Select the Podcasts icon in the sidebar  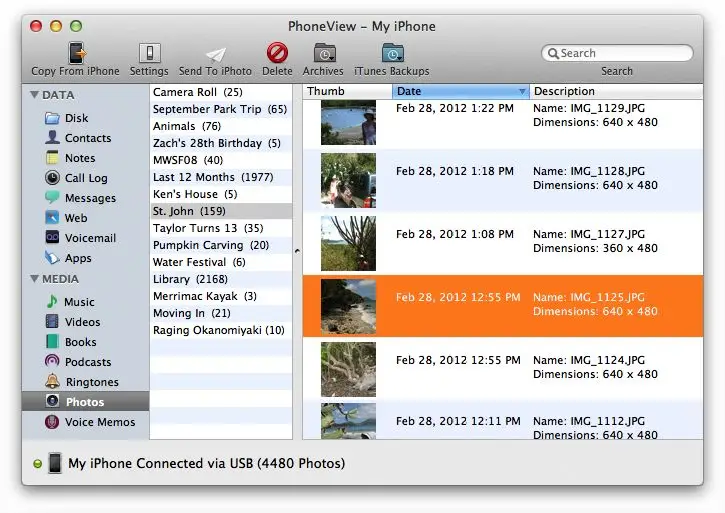pos(52,361)
